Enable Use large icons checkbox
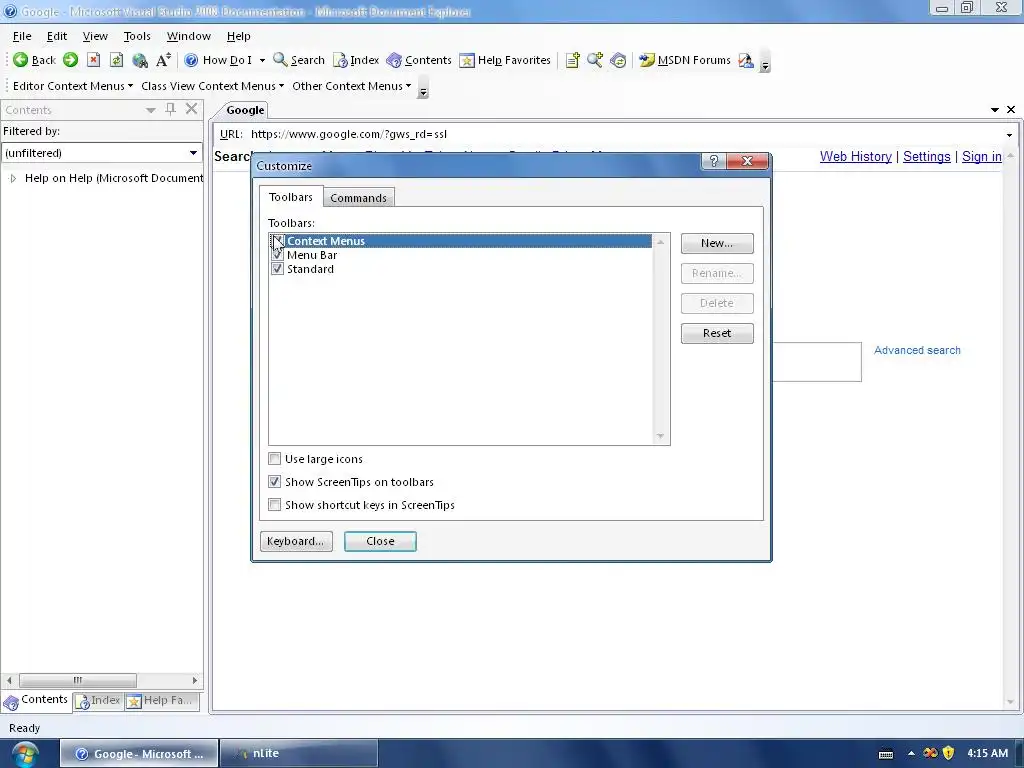This screenshot has width=1024, height=768. coord(274,458)
